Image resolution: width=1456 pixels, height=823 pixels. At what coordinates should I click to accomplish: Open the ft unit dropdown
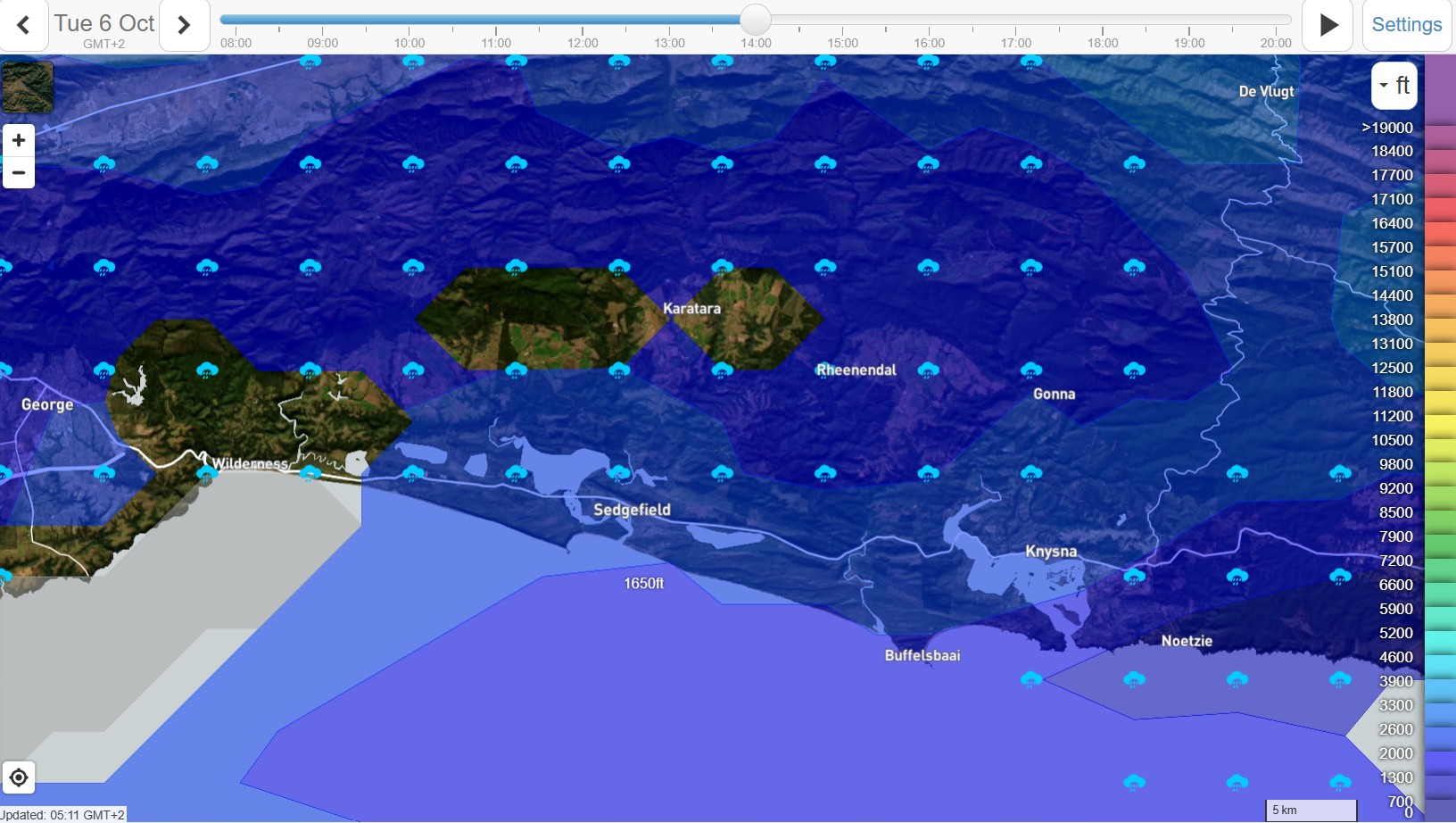point(1394,86)
